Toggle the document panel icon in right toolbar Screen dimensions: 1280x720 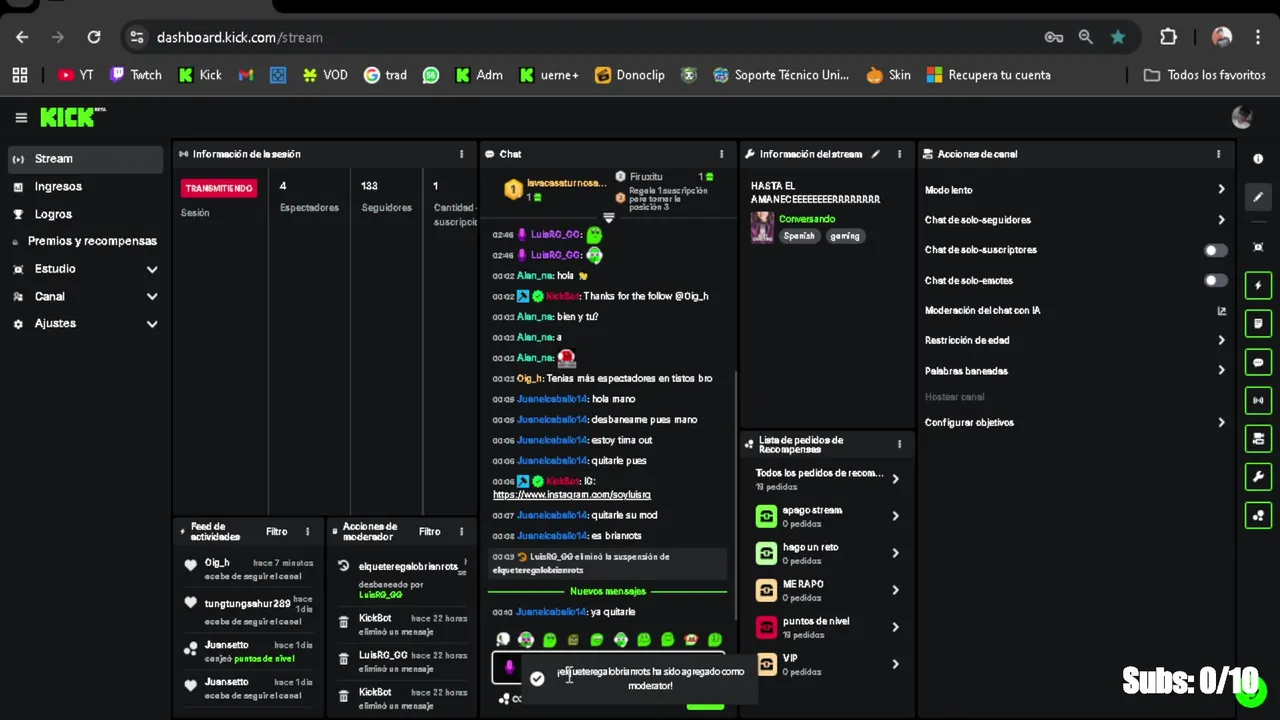pyautogui.click(x=1258, y=324)
